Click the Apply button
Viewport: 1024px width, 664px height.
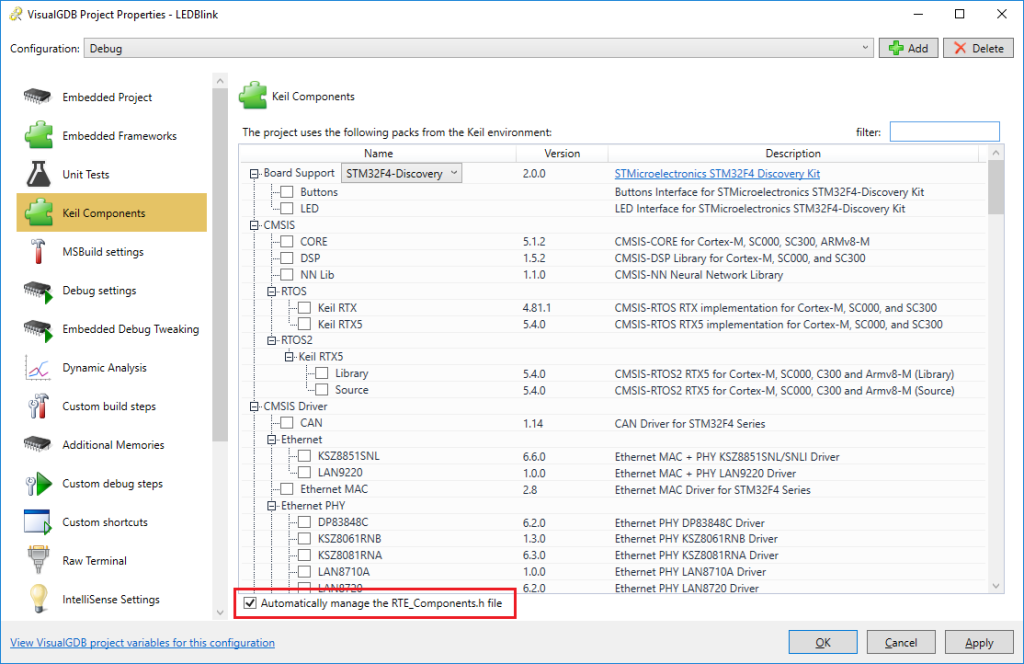[x=979, y=642]
